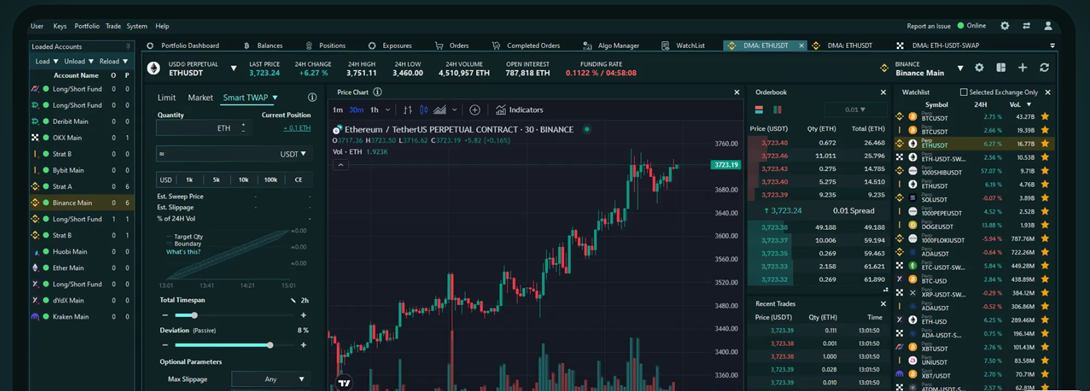Select the 1m chart interval
The width and height of the screenshot is (1090, 391).
coord(337,110)
